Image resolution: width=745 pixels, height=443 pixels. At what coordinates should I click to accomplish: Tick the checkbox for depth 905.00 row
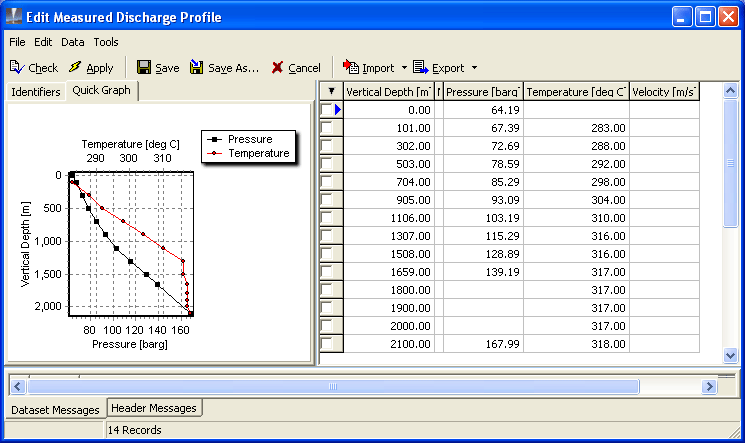click(x=327, y=200)
